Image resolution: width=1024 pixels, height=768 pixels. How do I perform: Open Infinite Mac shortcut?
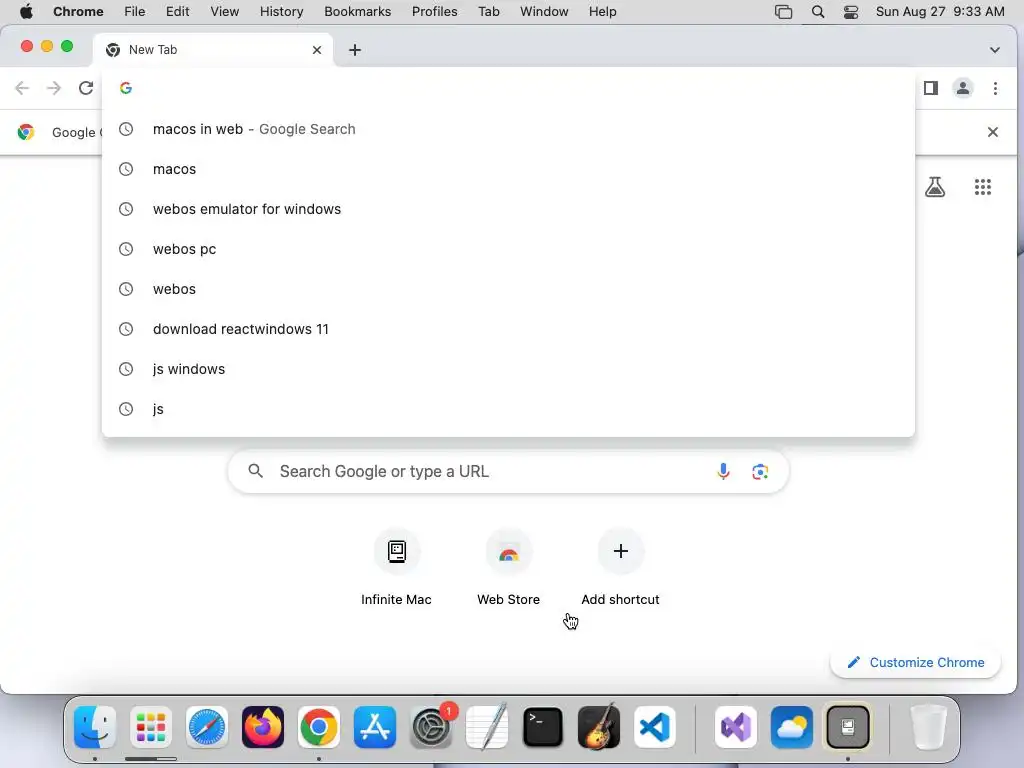tap(396, 567)
